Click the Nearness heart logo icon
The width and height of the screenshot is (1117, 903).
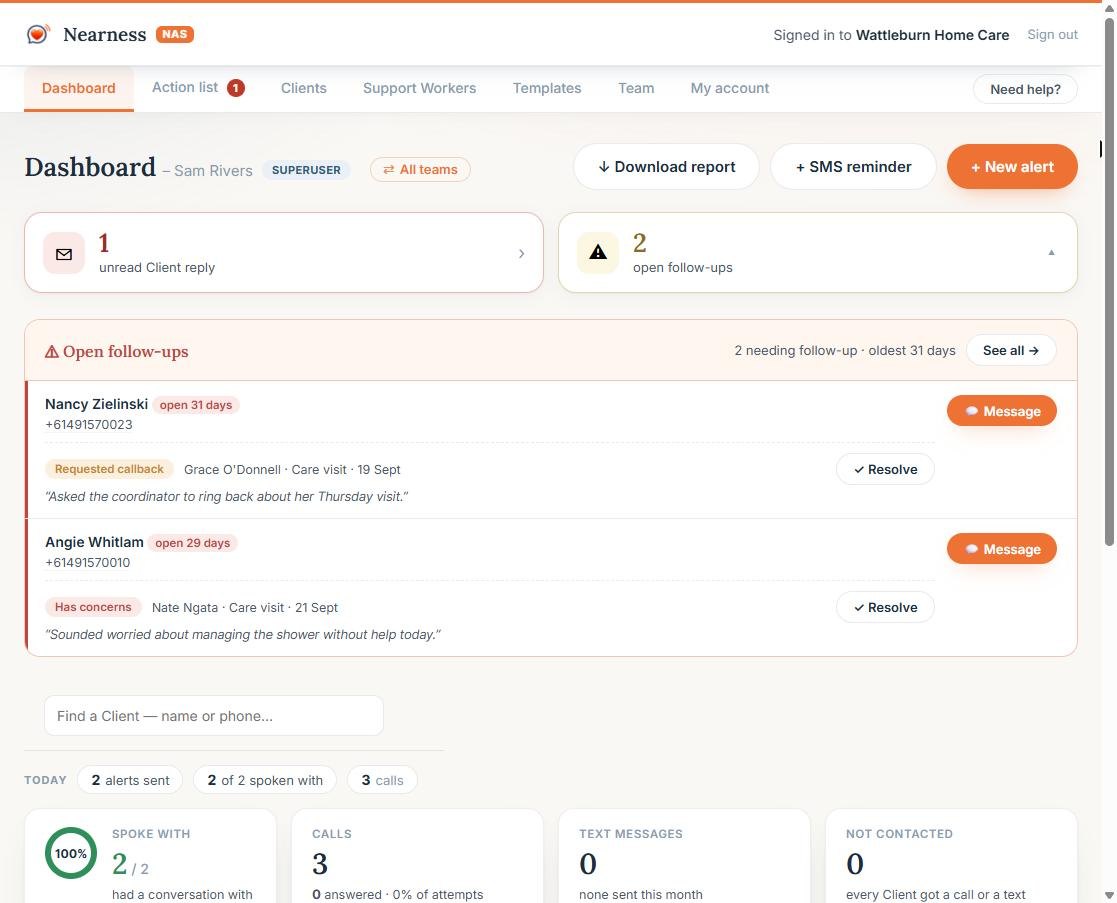[38, 34]
